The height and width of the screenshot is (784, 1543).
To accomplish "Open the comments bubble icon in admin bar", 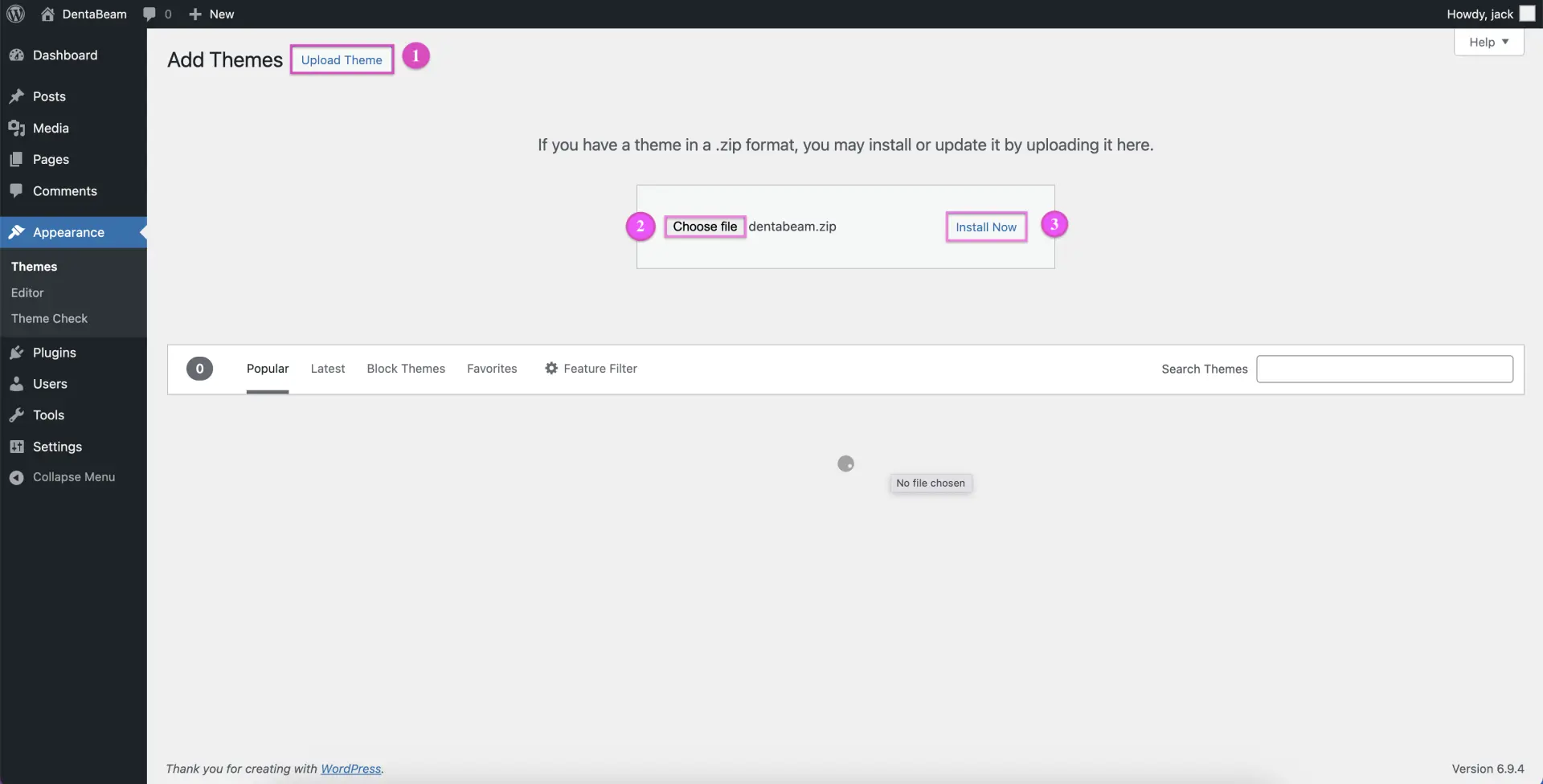I will [149, 14].
